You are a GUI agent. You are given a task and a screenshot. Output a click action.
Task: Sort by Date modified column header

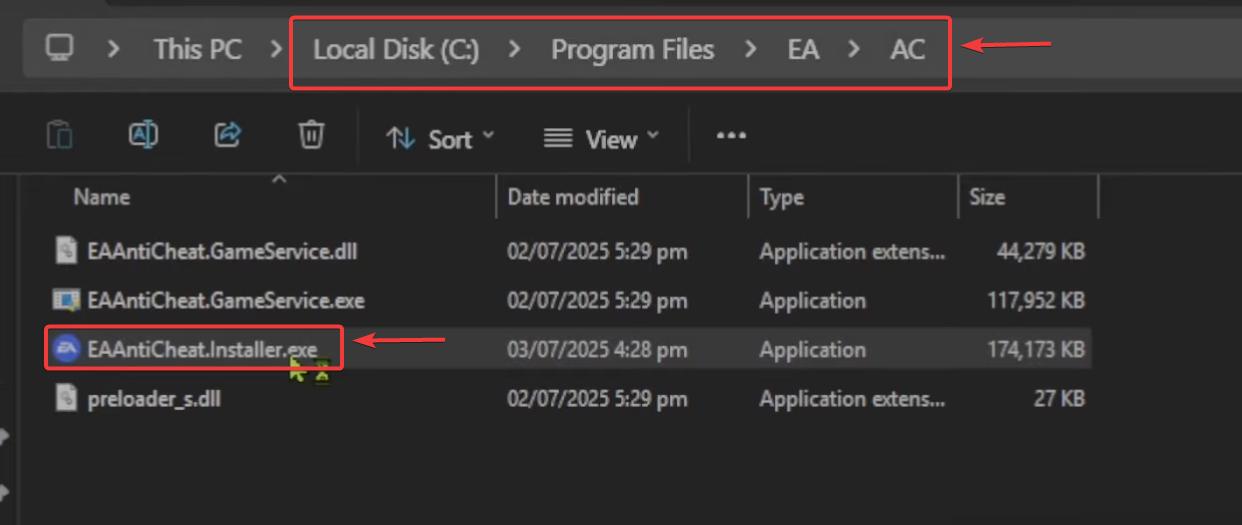[573, 197]
